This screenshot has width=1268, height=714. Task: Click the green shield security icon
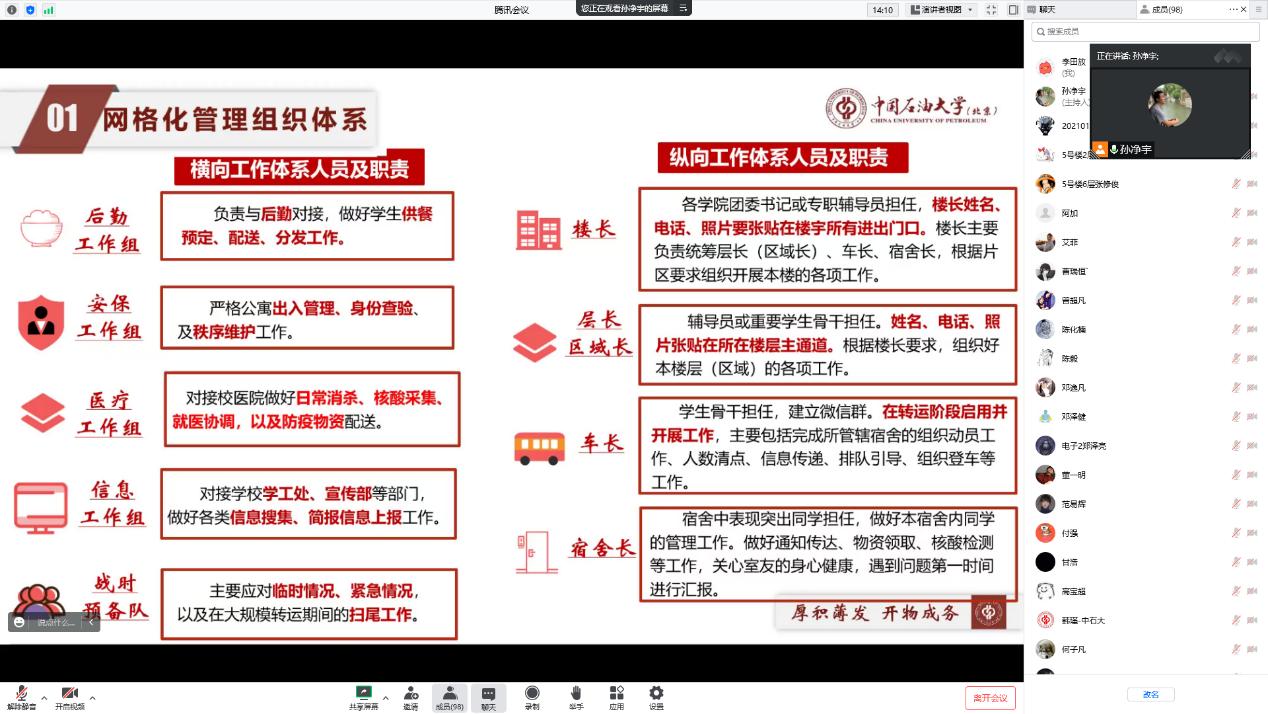30,9
